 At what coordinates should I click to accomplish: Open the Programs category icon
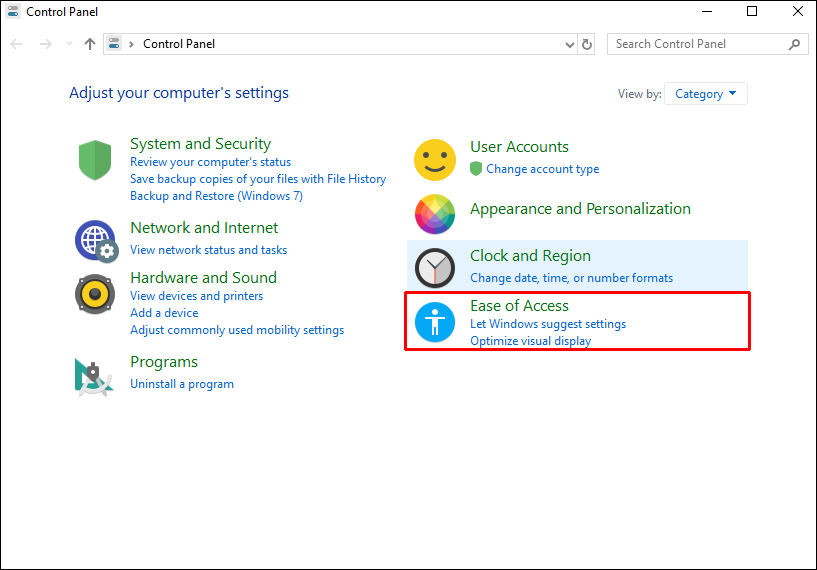click(x=93, y=375)
